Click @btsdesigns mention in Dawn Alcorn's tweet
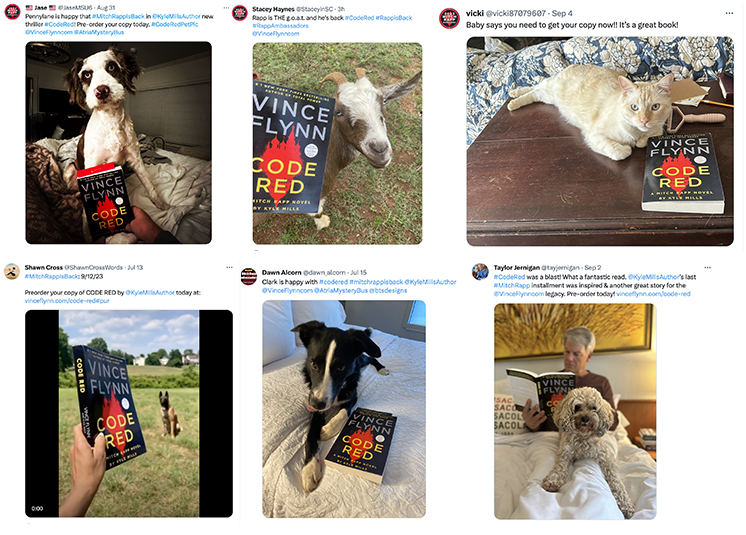The image size is (746, 535). click(x=388, y=290)
